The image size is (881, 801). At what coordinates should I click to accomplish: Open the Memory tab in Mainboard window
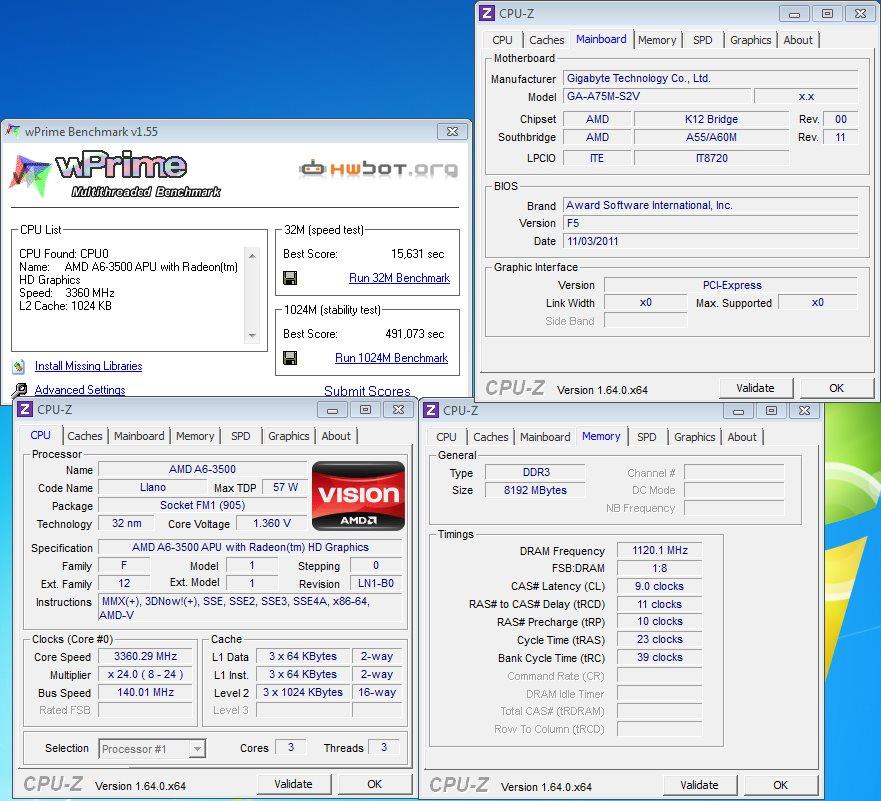[x=657, y=40]
